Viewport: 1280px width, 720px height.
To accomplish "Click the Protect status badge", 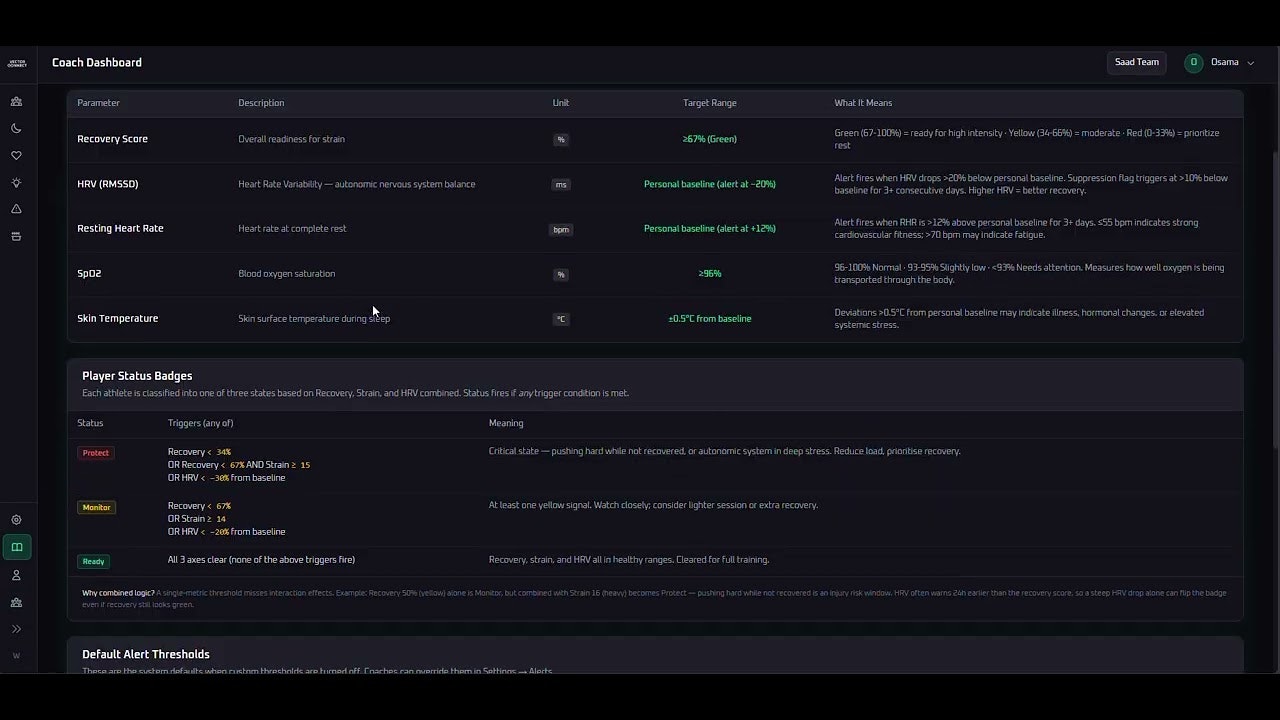I will [96, 453].
